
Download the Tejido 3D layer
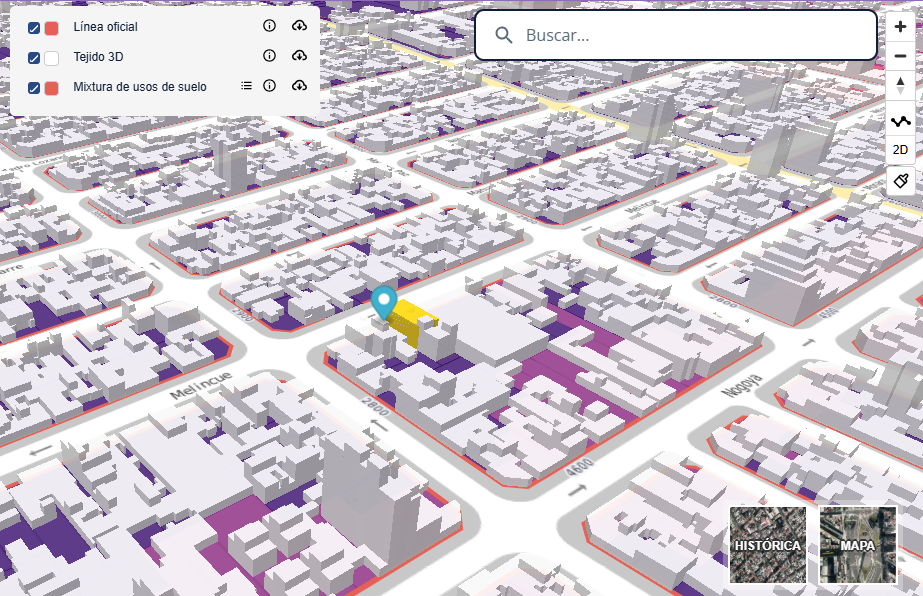point(299,57)
